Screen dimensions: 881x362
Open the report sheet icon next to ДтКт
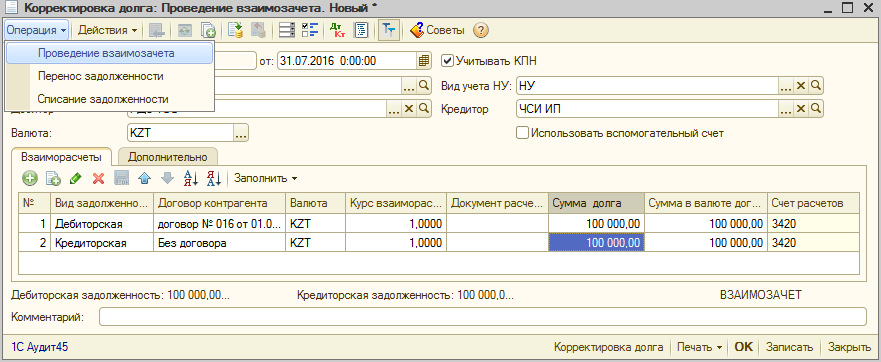point(362,30)
